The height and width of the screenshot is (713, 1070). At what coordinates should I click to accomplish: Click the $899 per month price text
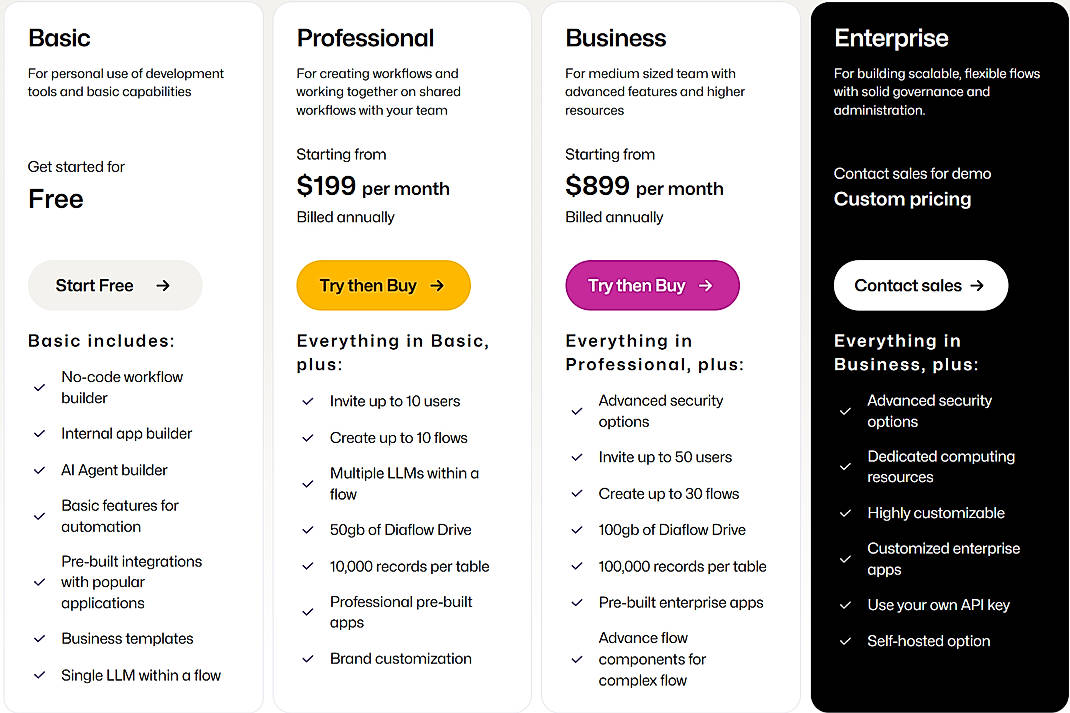pos(644,186)
